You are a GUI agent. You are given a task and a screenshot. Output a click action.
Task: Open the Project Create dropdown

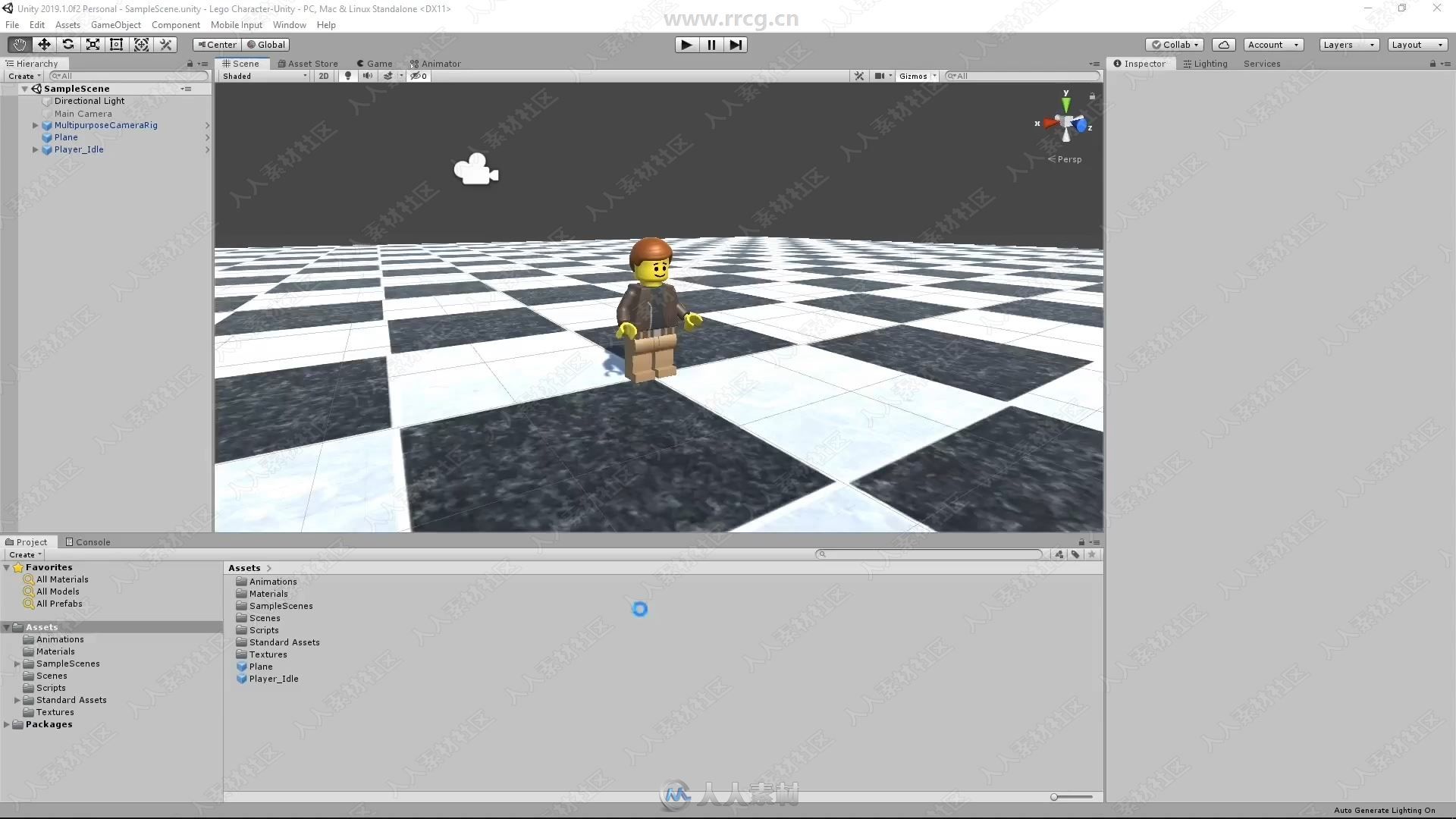25,554
